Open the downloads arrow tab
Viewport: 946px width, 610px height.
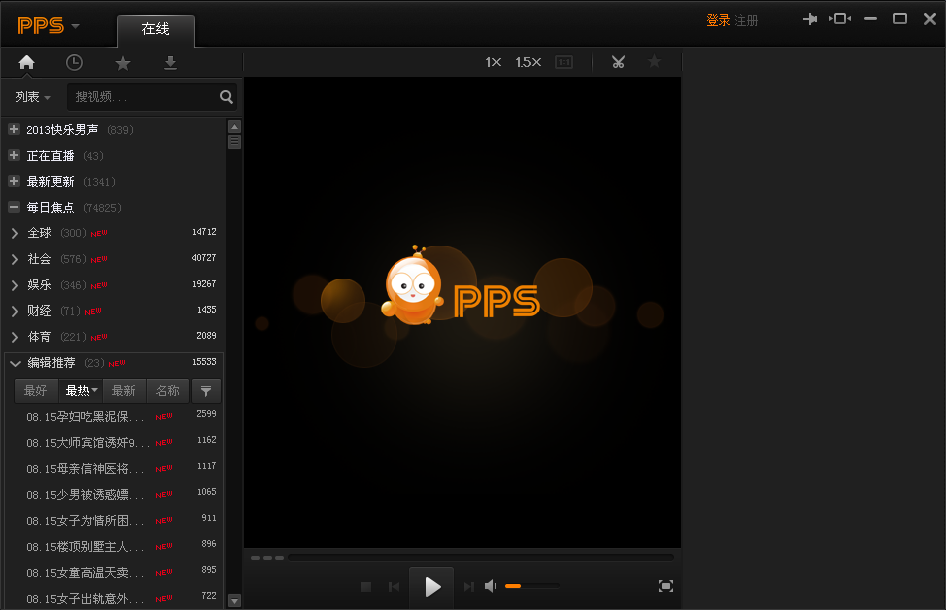[170, 63]
